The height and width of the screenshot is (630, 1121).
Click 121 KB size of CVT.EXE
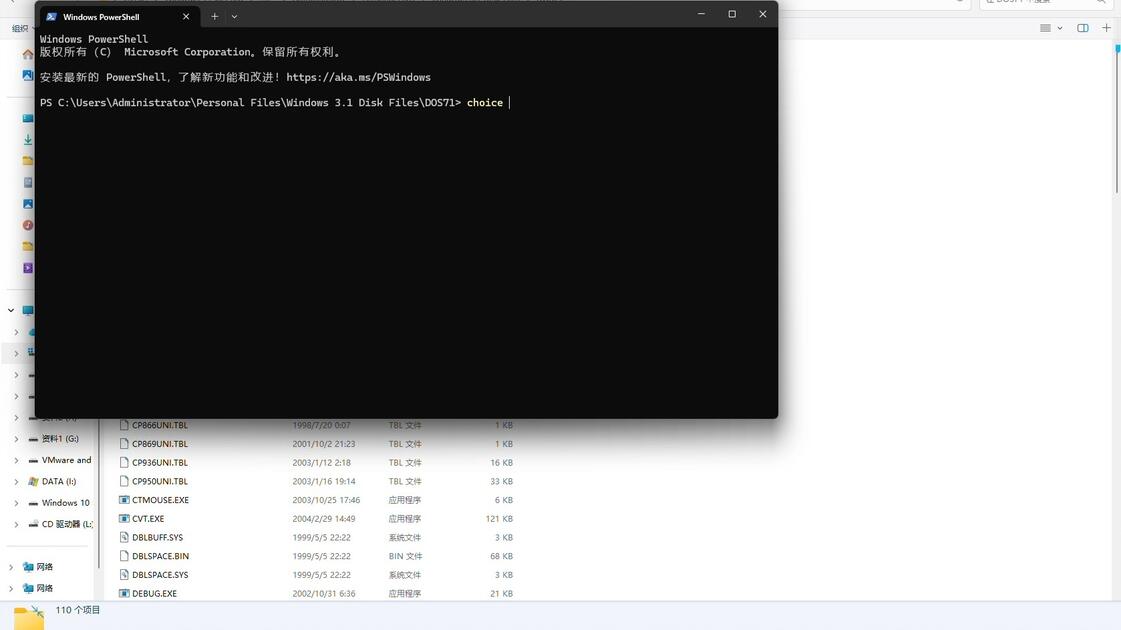pos(499,518)
